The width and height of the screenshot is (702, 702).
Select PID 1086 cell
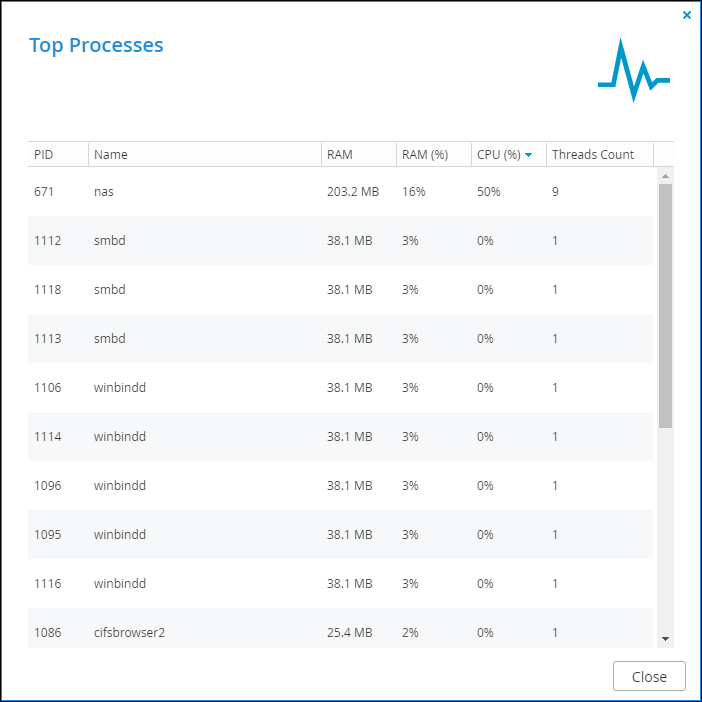pos(47,633)
